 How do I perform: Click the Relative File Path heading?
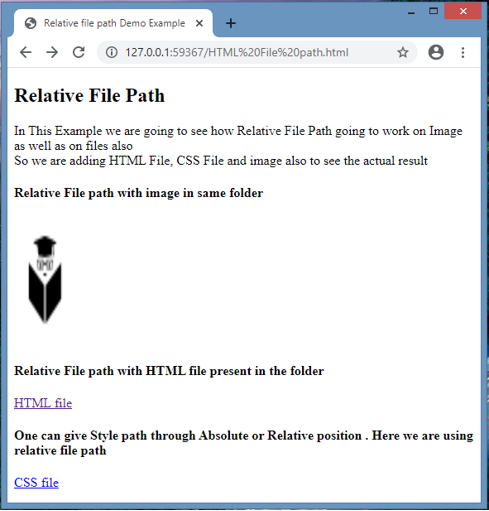[x=89, y=96]
